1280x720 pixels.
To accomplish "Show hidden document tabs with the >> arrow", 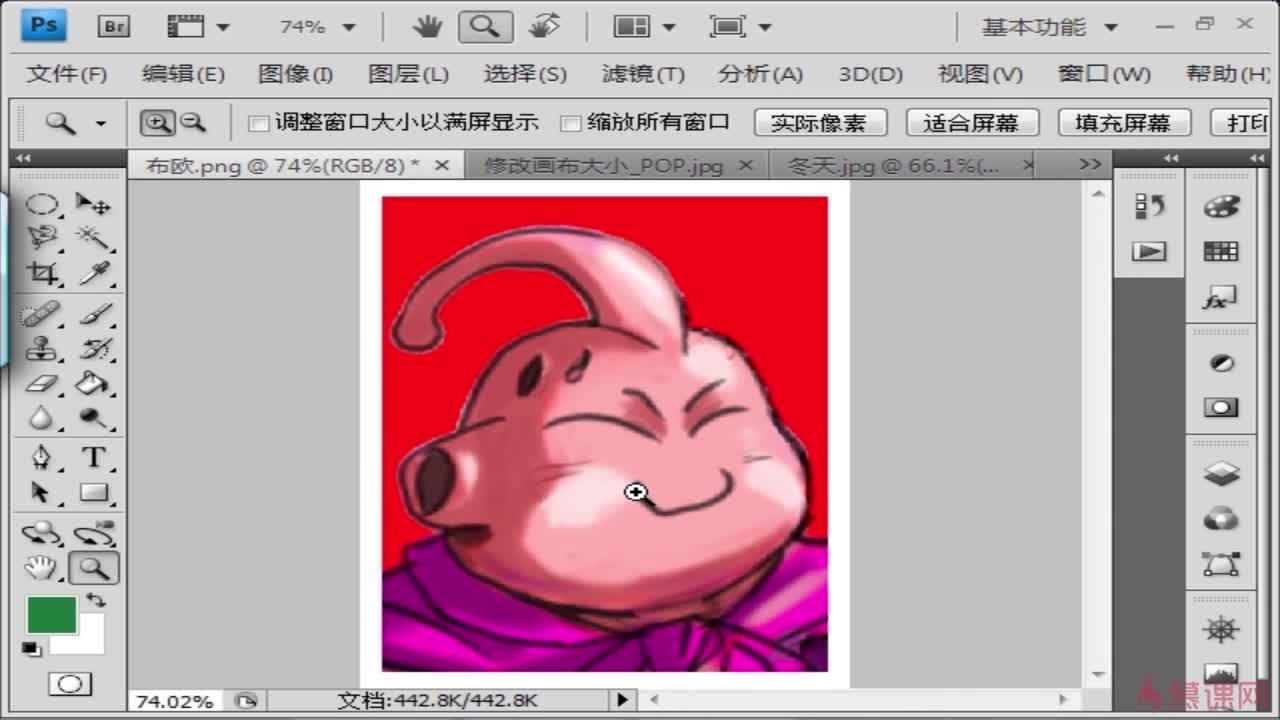I will click(1091, 164).
